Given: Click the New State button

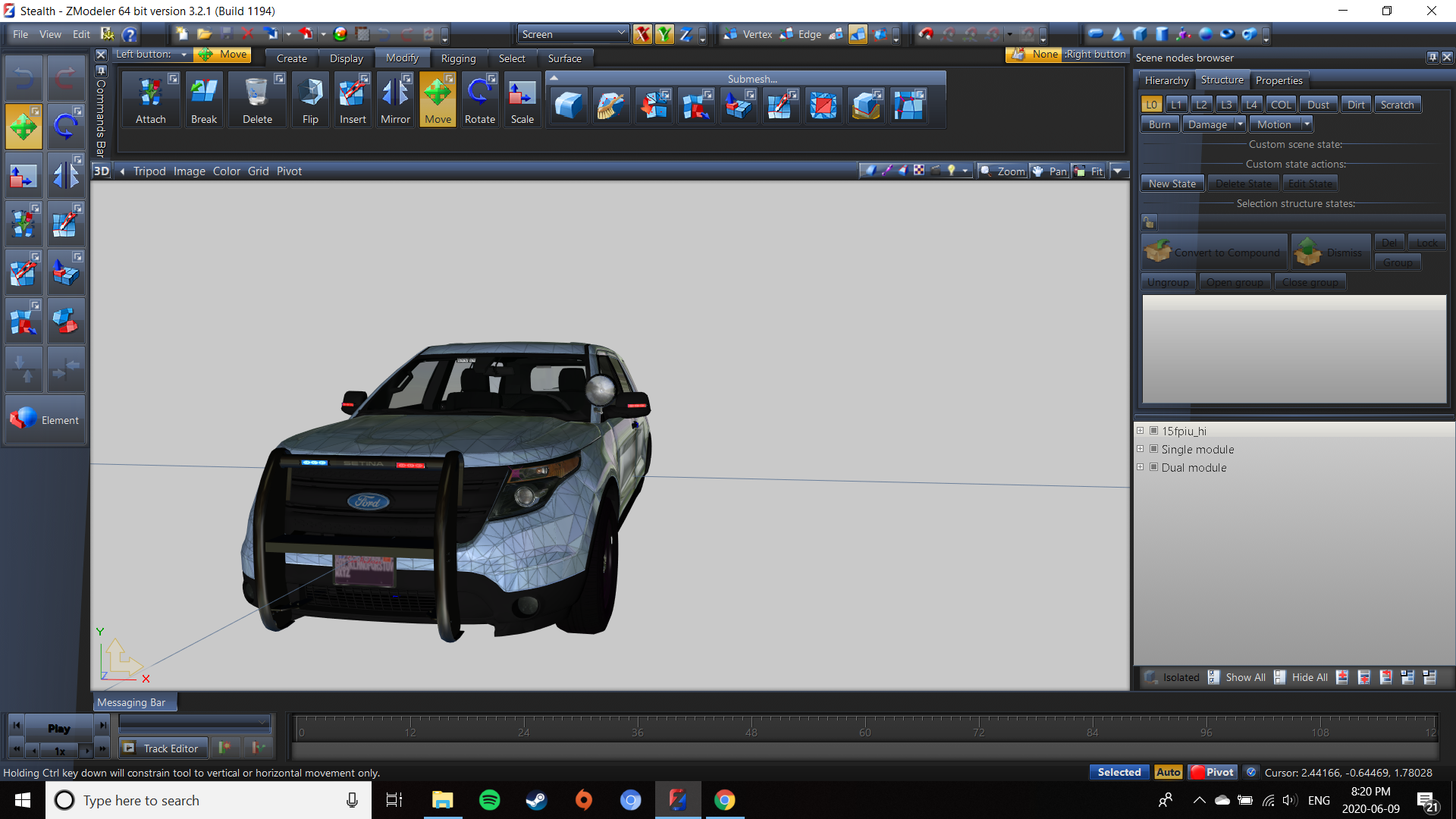Looking at the screenshot, I should [x=1172, y=184].
